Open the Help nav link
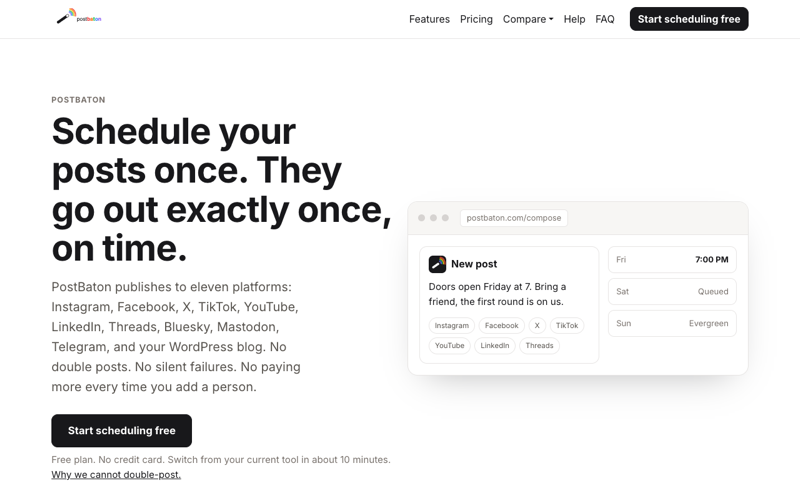Viewport: 800px width, 500px height. coord(574,19)
